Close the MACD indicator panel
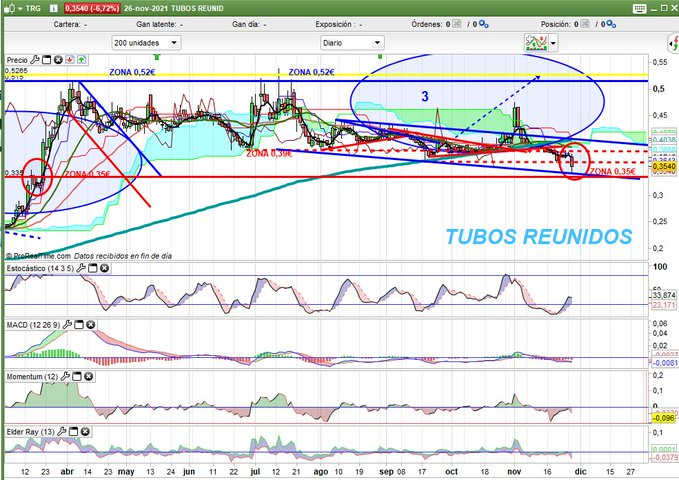The image size is (679, 480). pos(91,324)
